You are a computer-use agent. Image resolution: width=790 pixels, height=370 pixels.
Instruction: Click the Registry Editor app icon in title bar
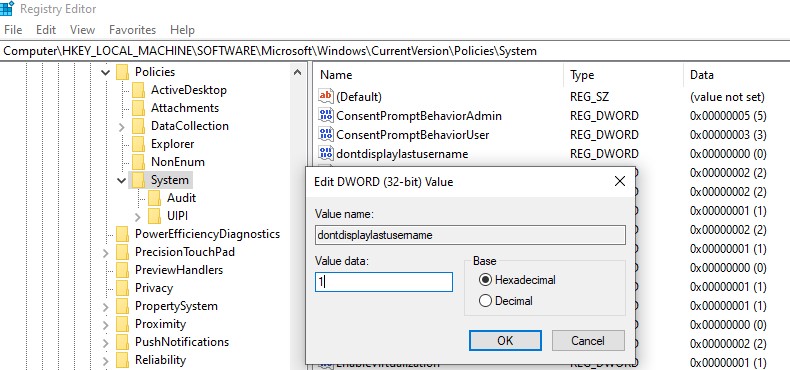coord(7,8)
